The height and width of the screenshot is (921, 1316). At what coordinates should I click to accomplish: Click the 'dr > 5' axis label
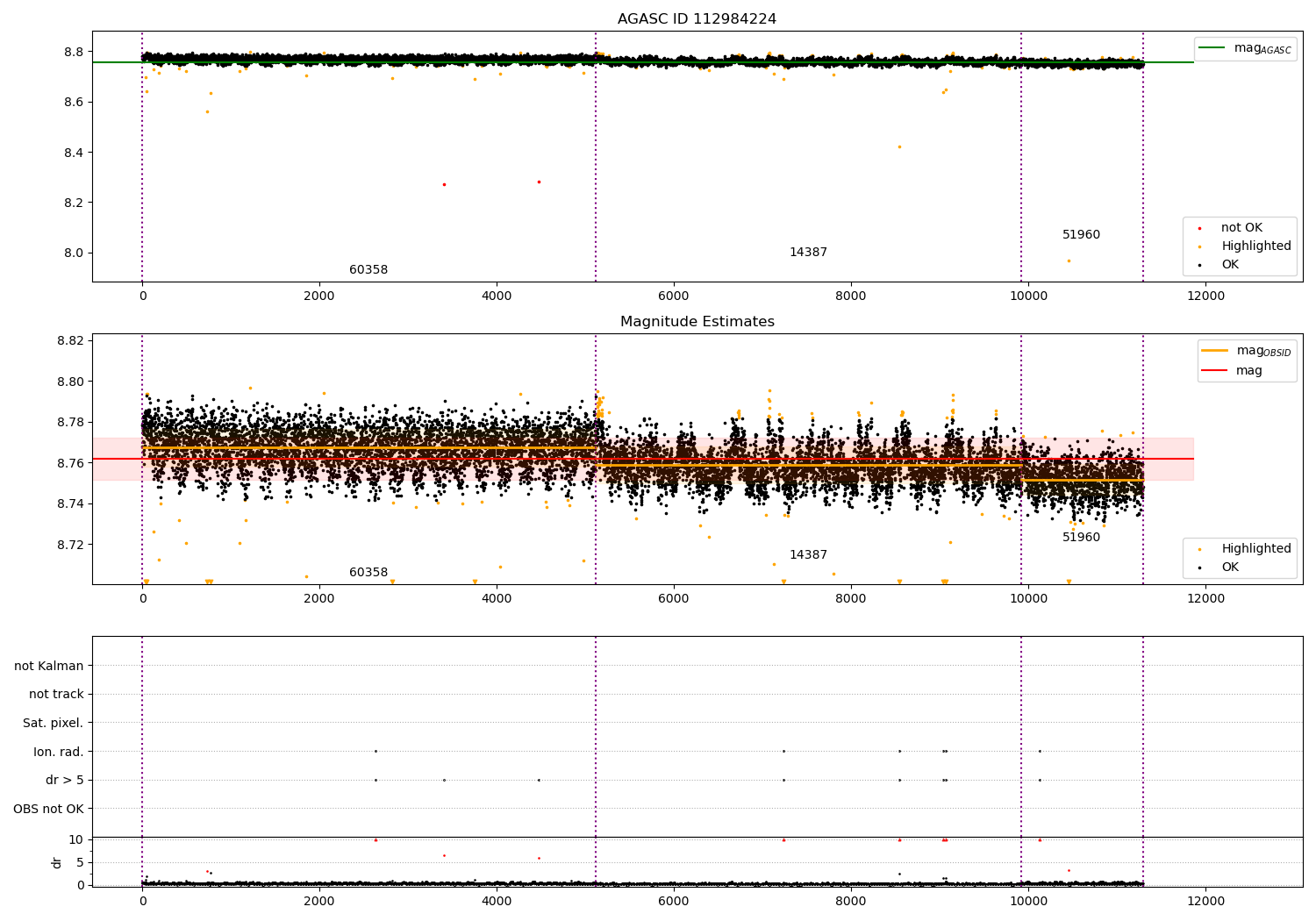click(65, 781)
